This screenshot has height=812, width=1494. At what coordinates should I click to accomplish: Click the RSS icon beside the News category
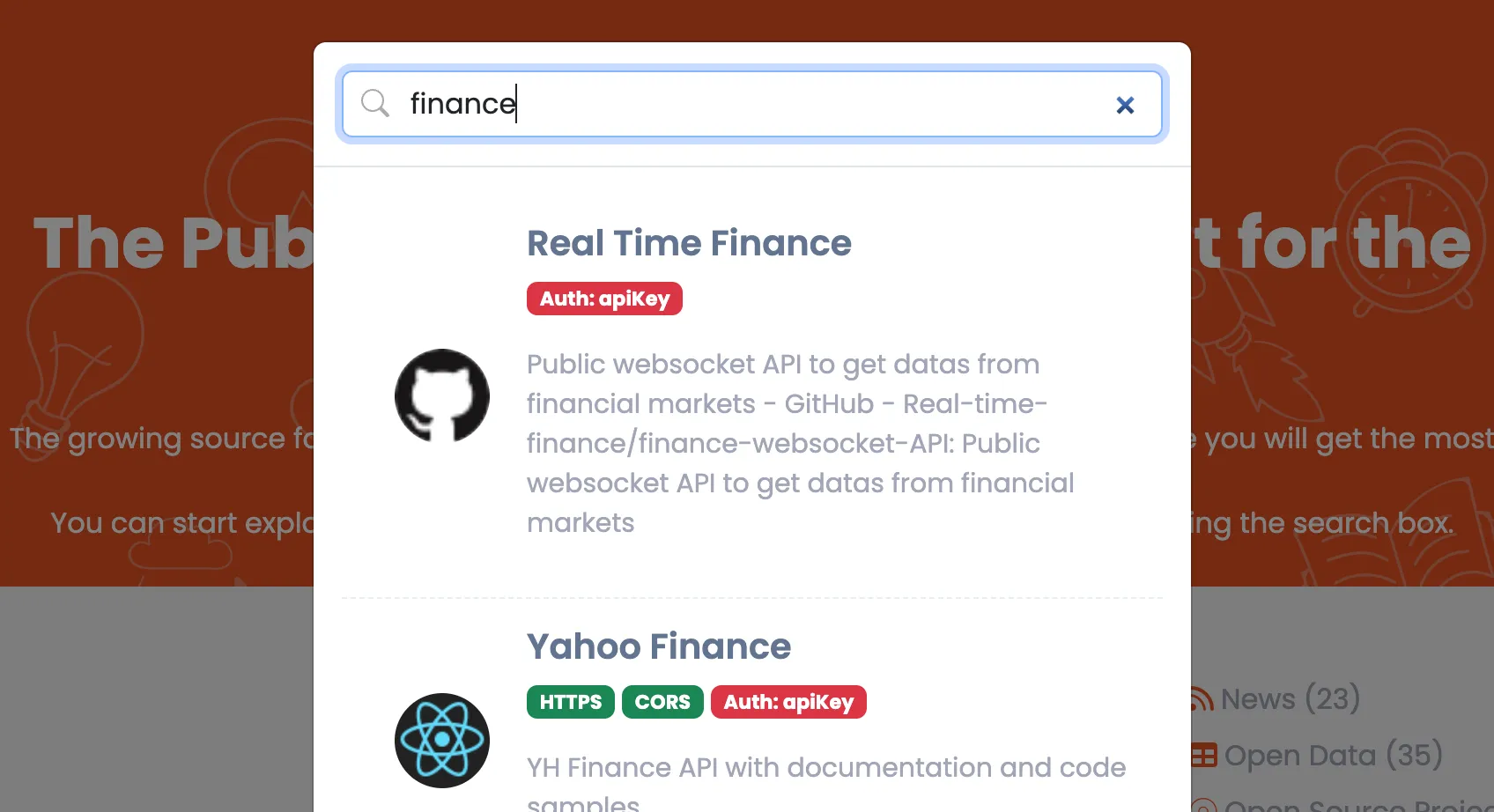(x=1203, y=698)
